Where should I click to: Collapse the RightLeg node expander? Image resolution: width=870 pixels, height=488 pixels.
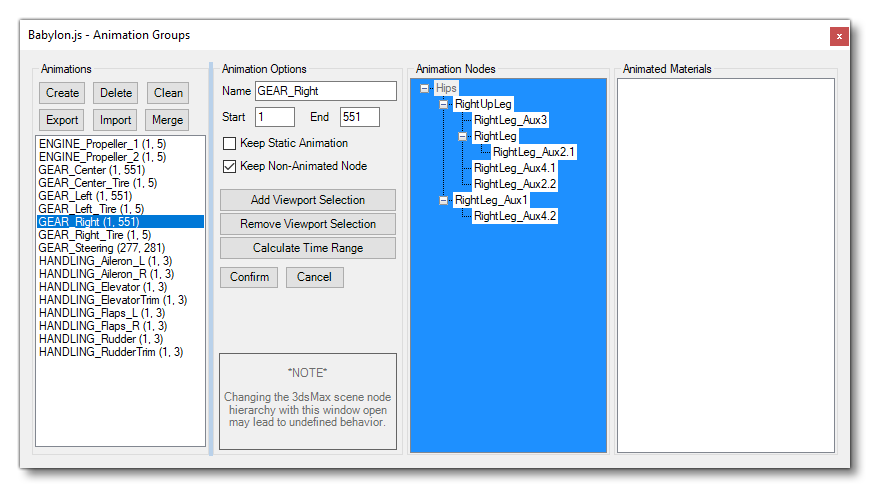[463, 136]
